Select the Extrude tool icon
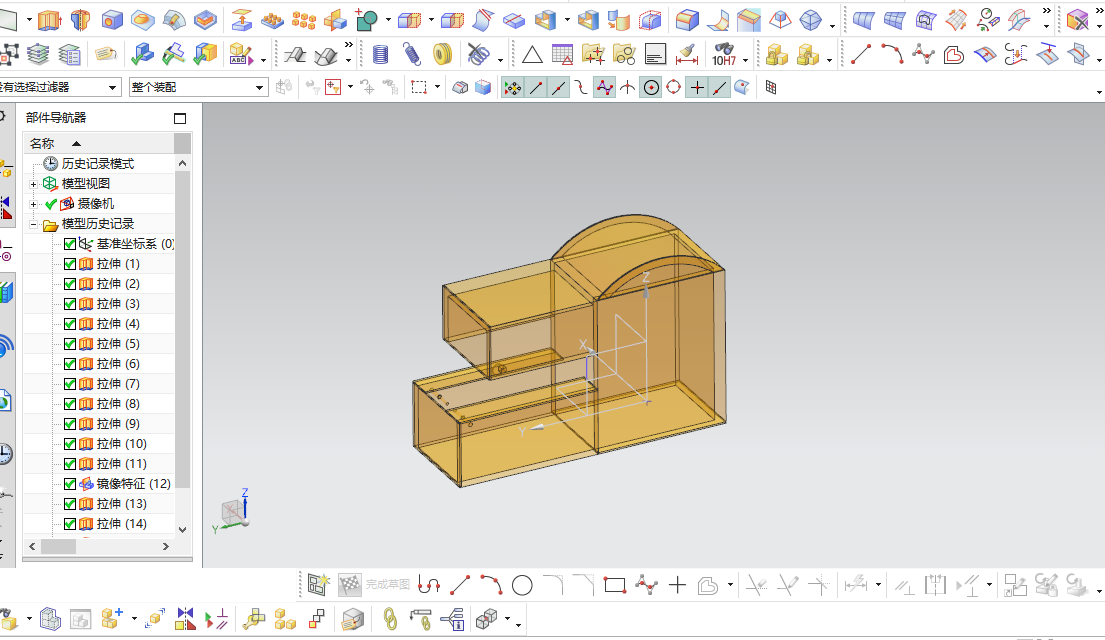 (50, 19)
